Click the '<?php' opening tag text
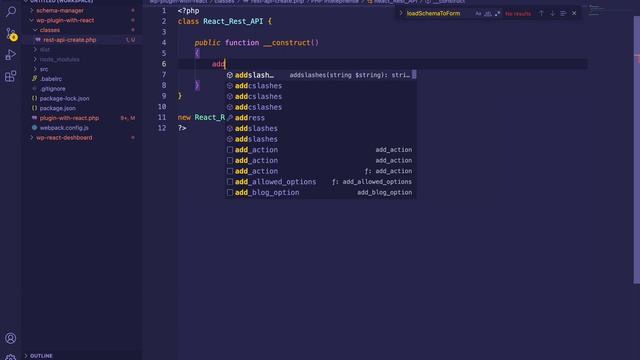The width and height of the screenshot is (640, 360). pos(189,11)
